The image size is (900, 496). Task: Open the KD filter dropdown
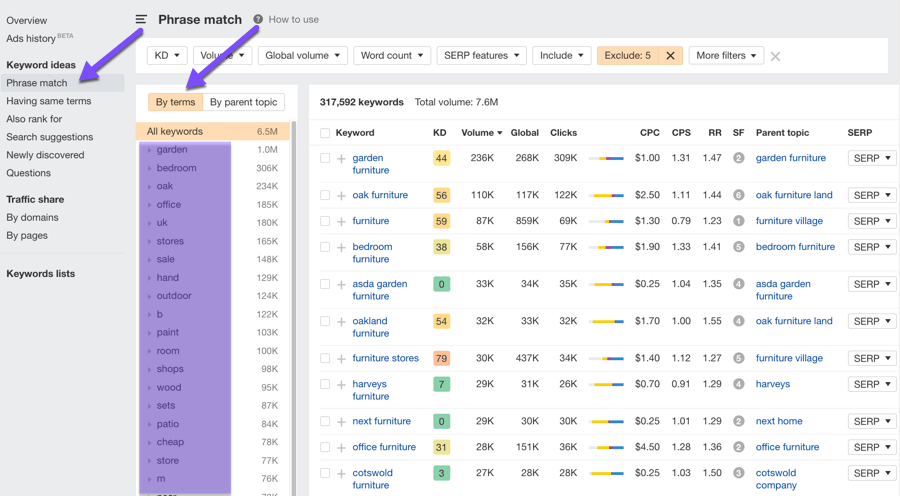point(167,56)
